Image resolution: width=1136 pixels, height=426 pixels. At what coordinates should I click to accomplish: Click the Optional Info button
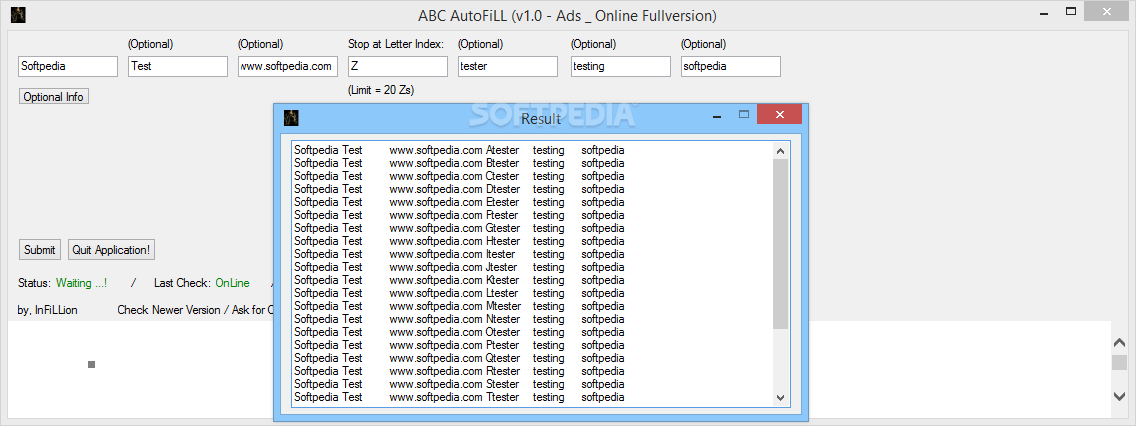coord(54,96)
